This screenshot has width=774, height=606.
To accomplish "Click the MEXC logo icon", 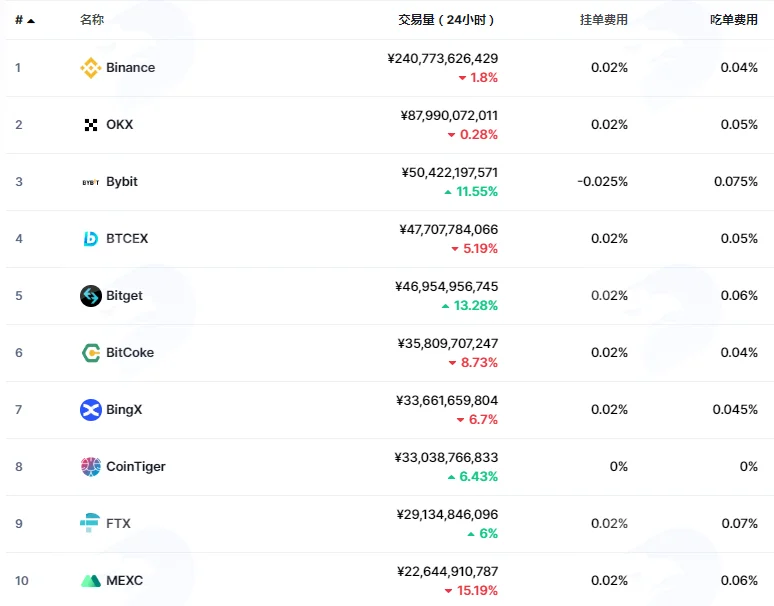I will click(91, 581).
